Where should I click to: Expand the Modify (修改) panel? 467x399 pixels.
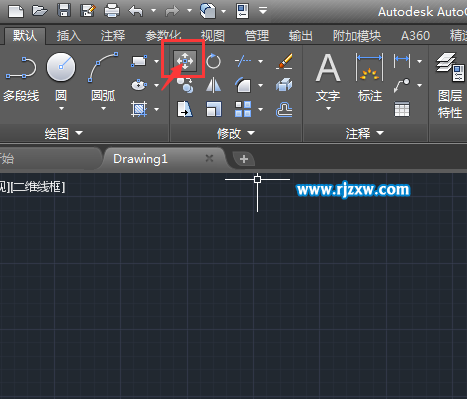235,134
